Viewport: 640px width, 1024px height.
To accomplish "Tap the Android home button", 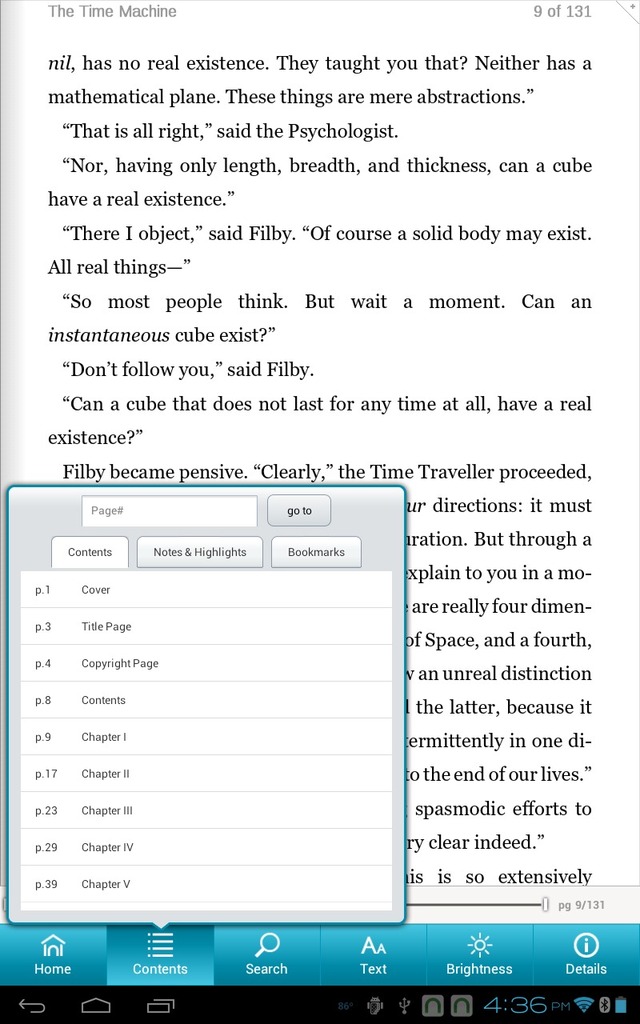I will [96, 1006].
